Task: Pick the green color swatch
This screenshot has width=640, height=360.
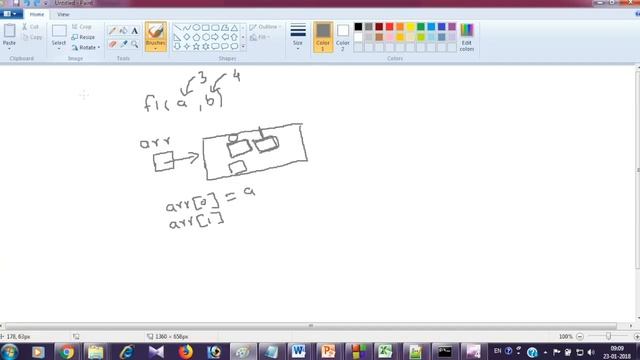Action: point(421,27)
